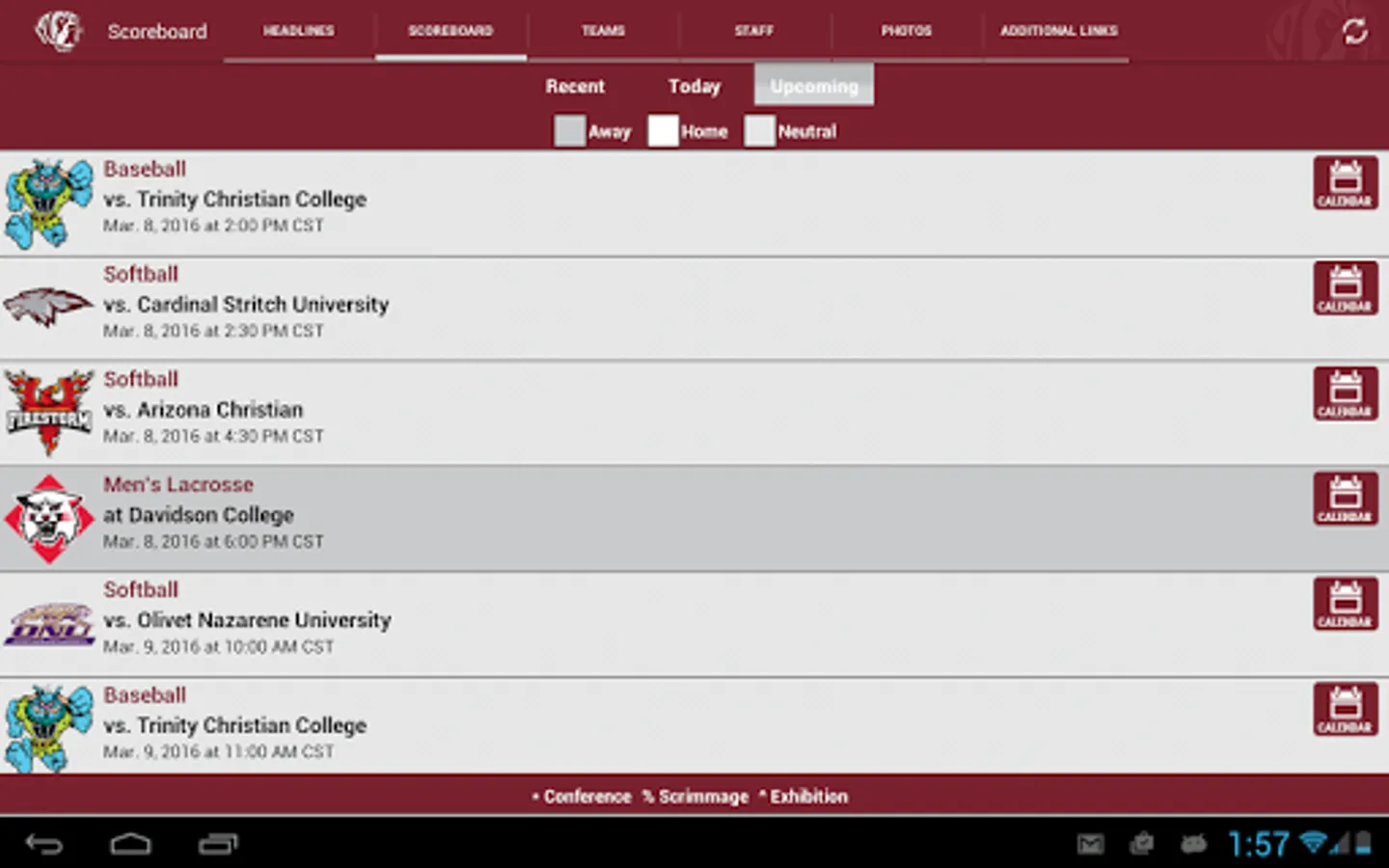Show Recent games

[x=575, y=86]
